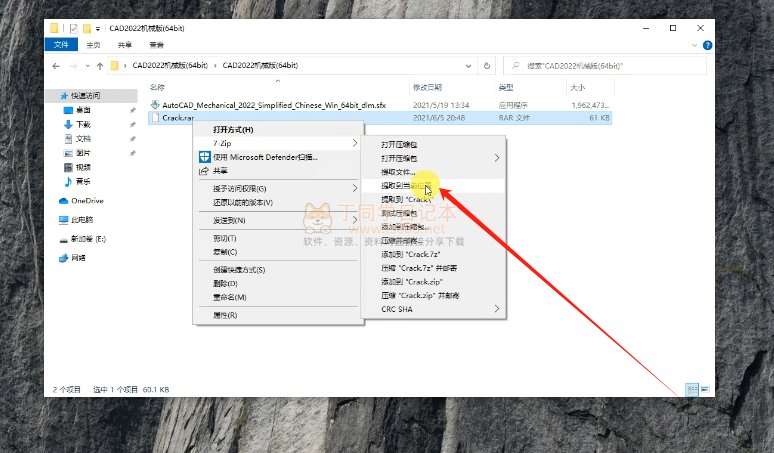
Task: Choose 测试压缩包 in the 7-Zip submenu
Action: coord(433,213)
